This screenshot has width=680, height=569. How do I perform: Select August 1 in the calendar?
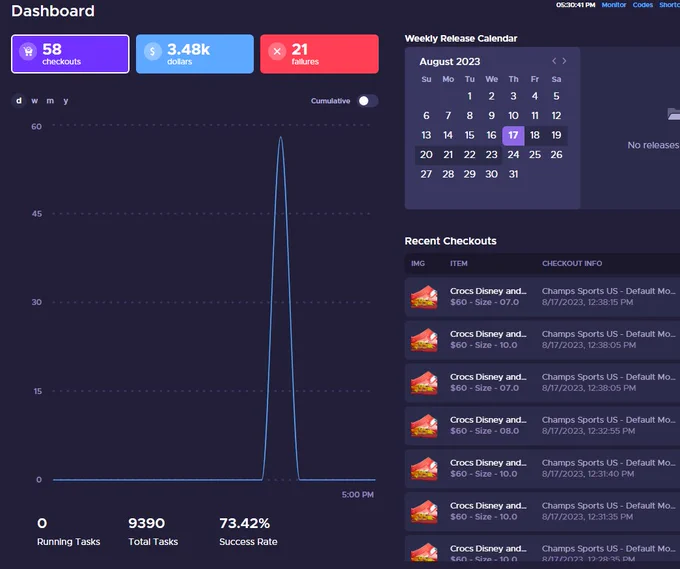pyautogui.click(x=470, y=96)
